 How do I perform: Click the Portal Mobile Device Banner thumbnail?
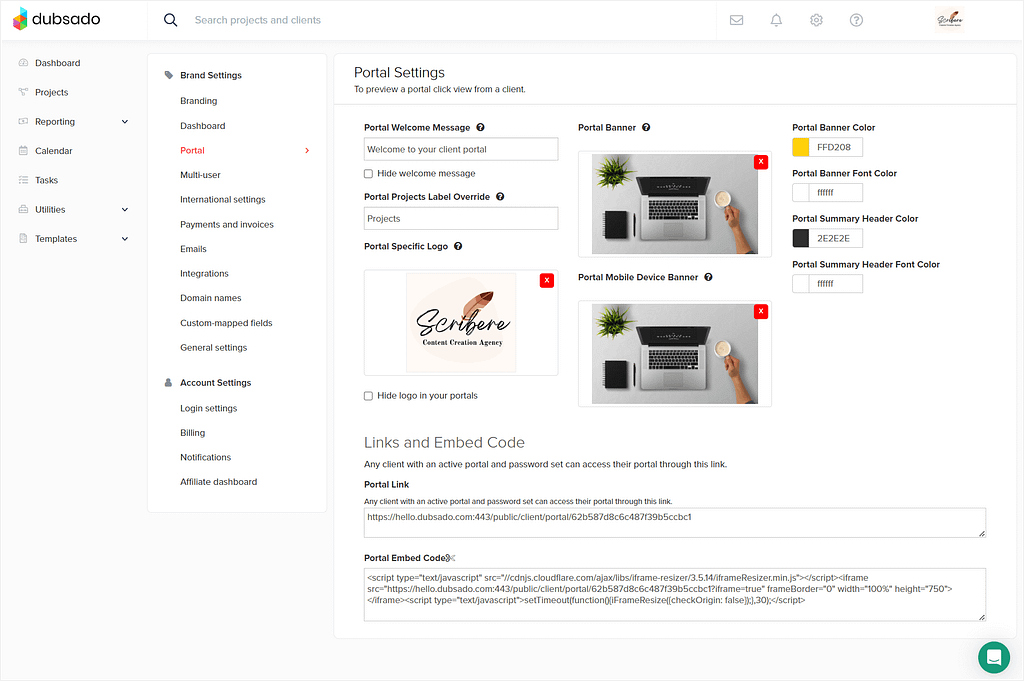pyautogui.click(x=675, y=353)
